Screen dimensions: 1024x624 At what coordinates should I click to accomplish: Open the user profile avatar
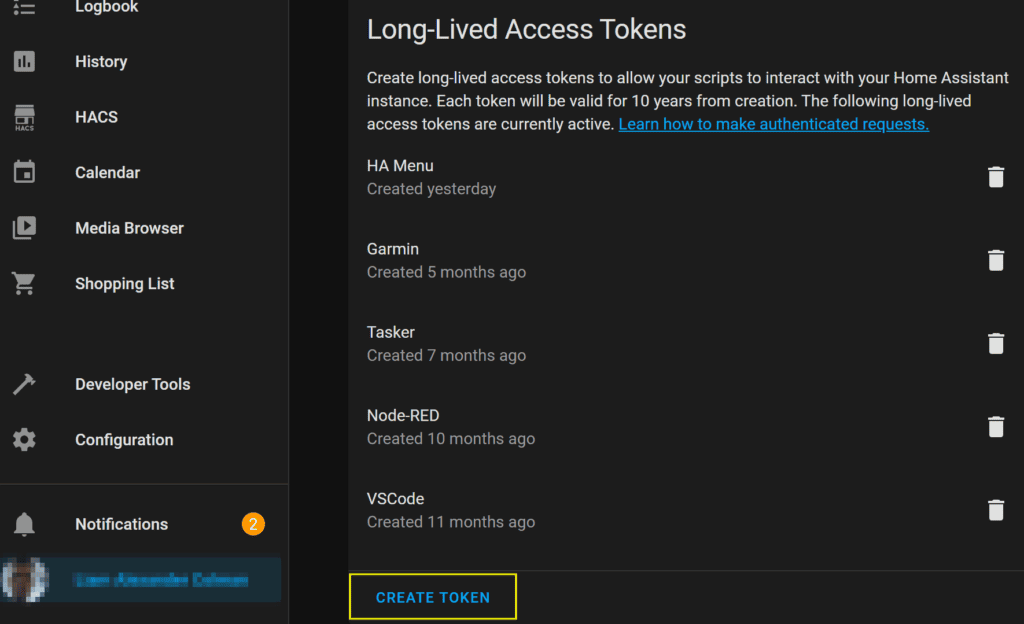pos(25,580)
